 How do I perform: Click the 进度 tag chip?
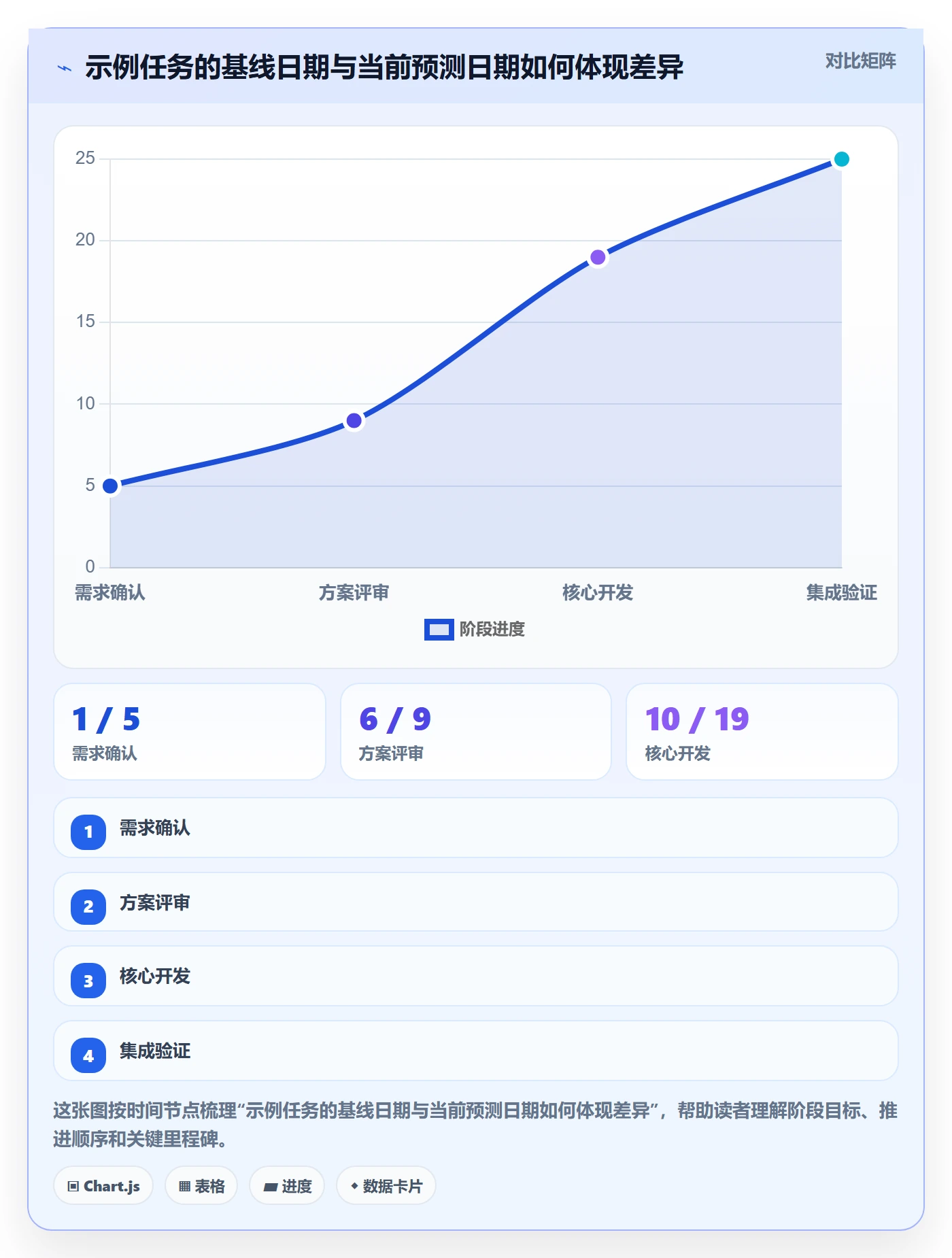[x=287, y=1186]
